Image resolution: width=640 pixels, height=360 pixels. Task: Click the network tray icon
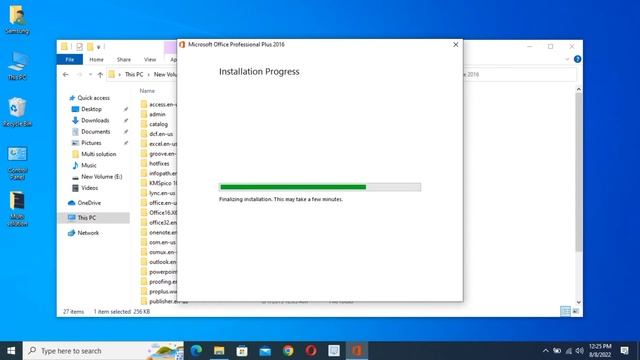[x=568, y=351]
